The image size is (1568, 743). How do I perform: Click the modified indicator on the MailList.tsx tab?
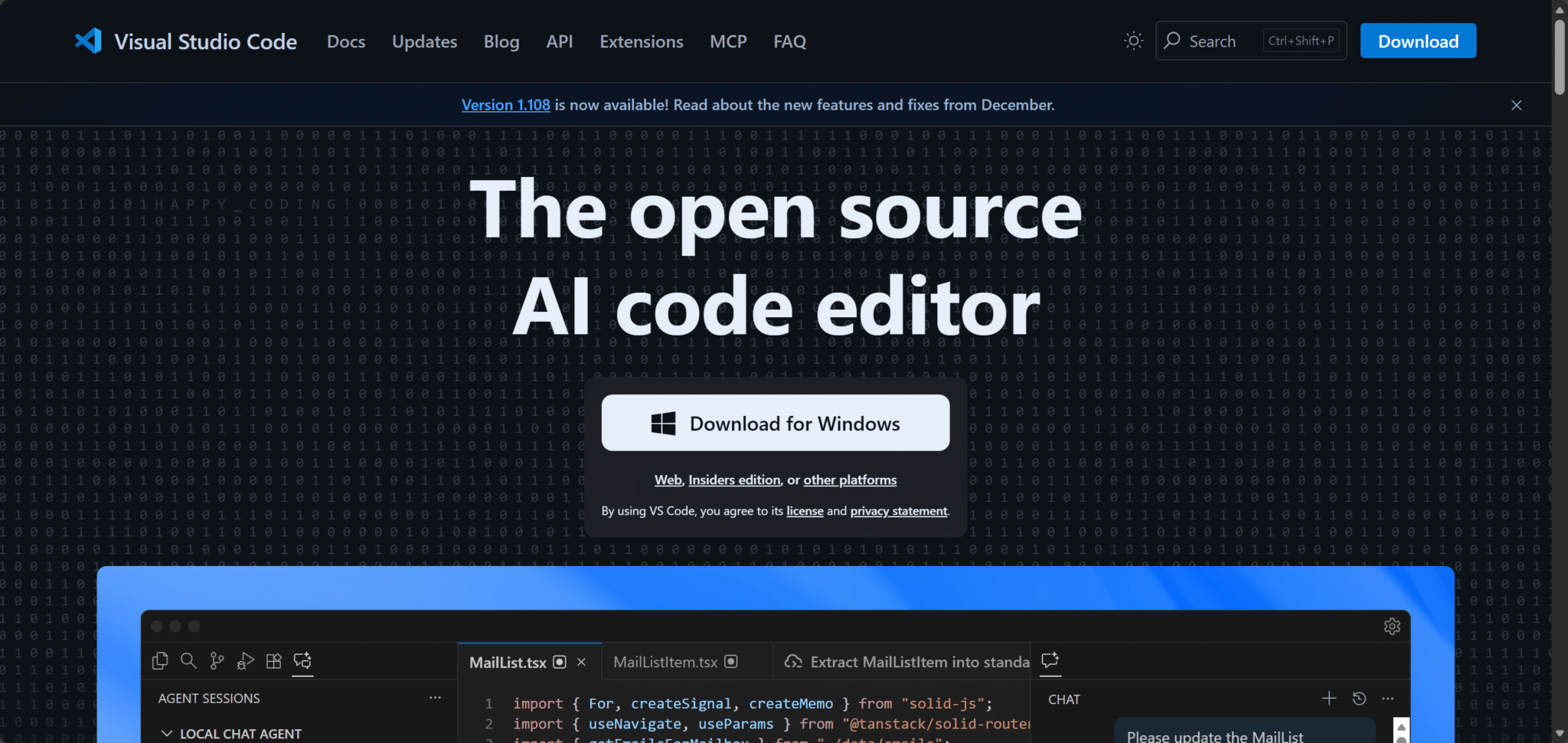click(x=560, y=662)
